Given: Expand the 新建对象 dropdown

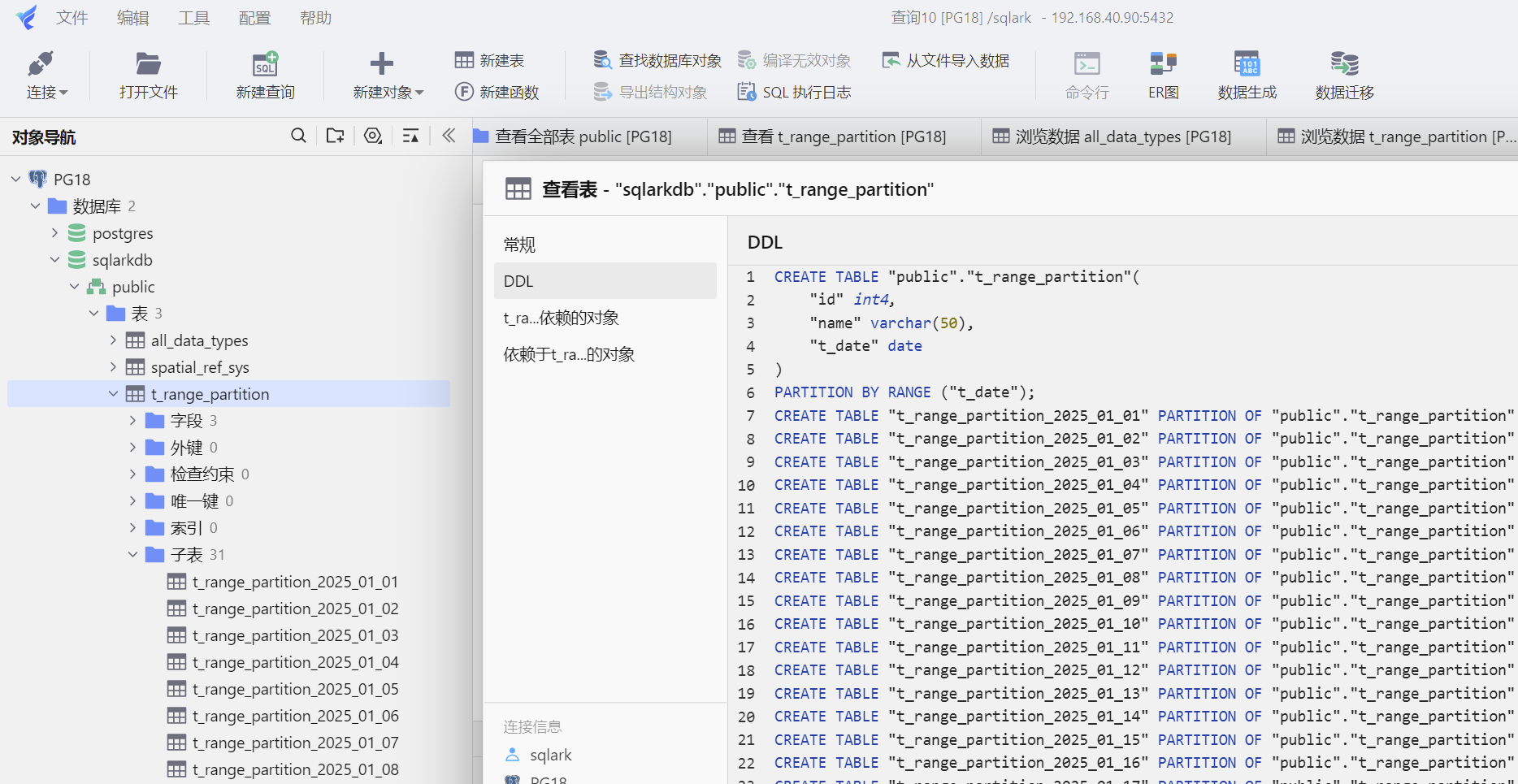Looking at the screenshot, I should click(x=419, y=92).
